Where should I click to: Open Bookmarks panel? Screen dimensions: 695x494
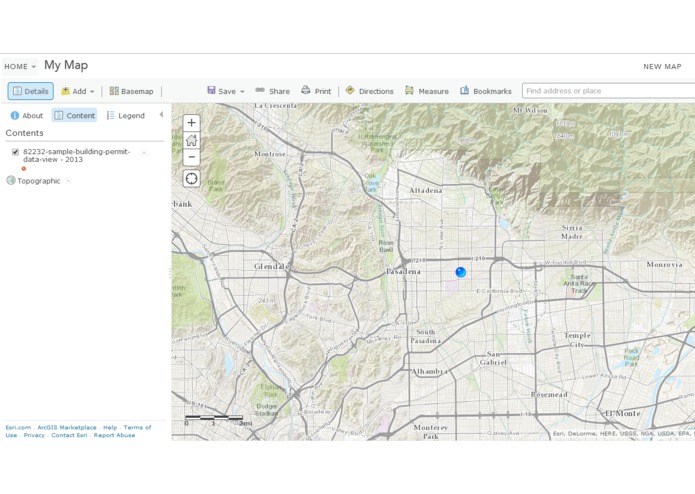(486, 91)
